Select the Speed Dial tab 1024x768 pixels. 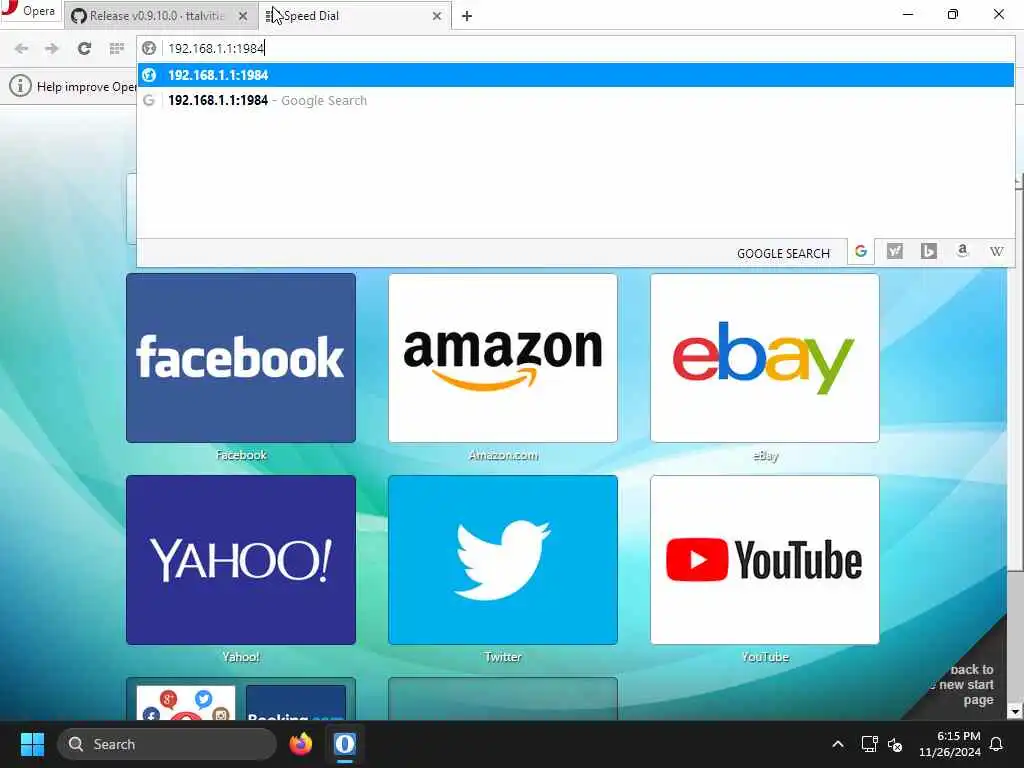(x=355, y=16)
